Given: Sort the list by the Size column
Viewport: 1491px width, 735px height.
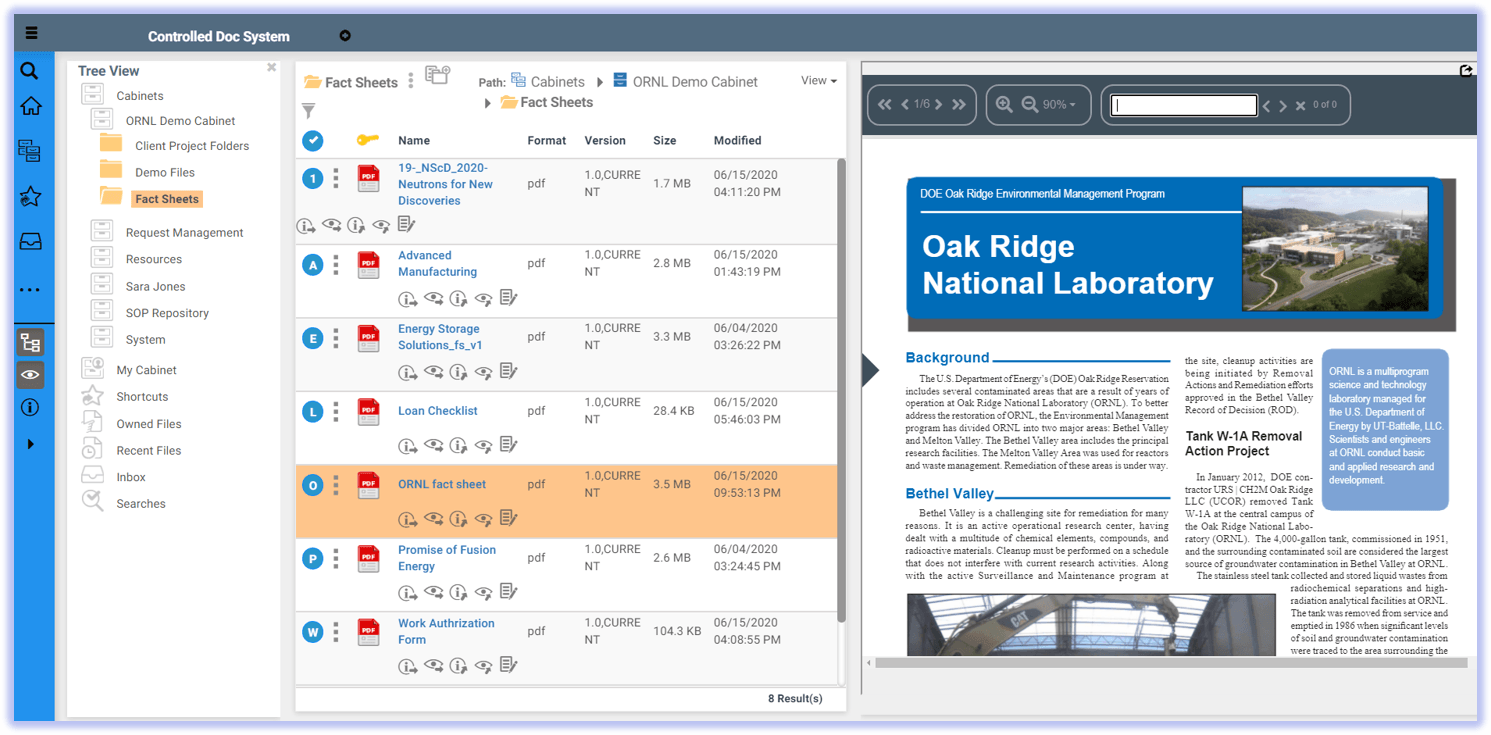Looking at the screenshot, I should tap(665, 141).
